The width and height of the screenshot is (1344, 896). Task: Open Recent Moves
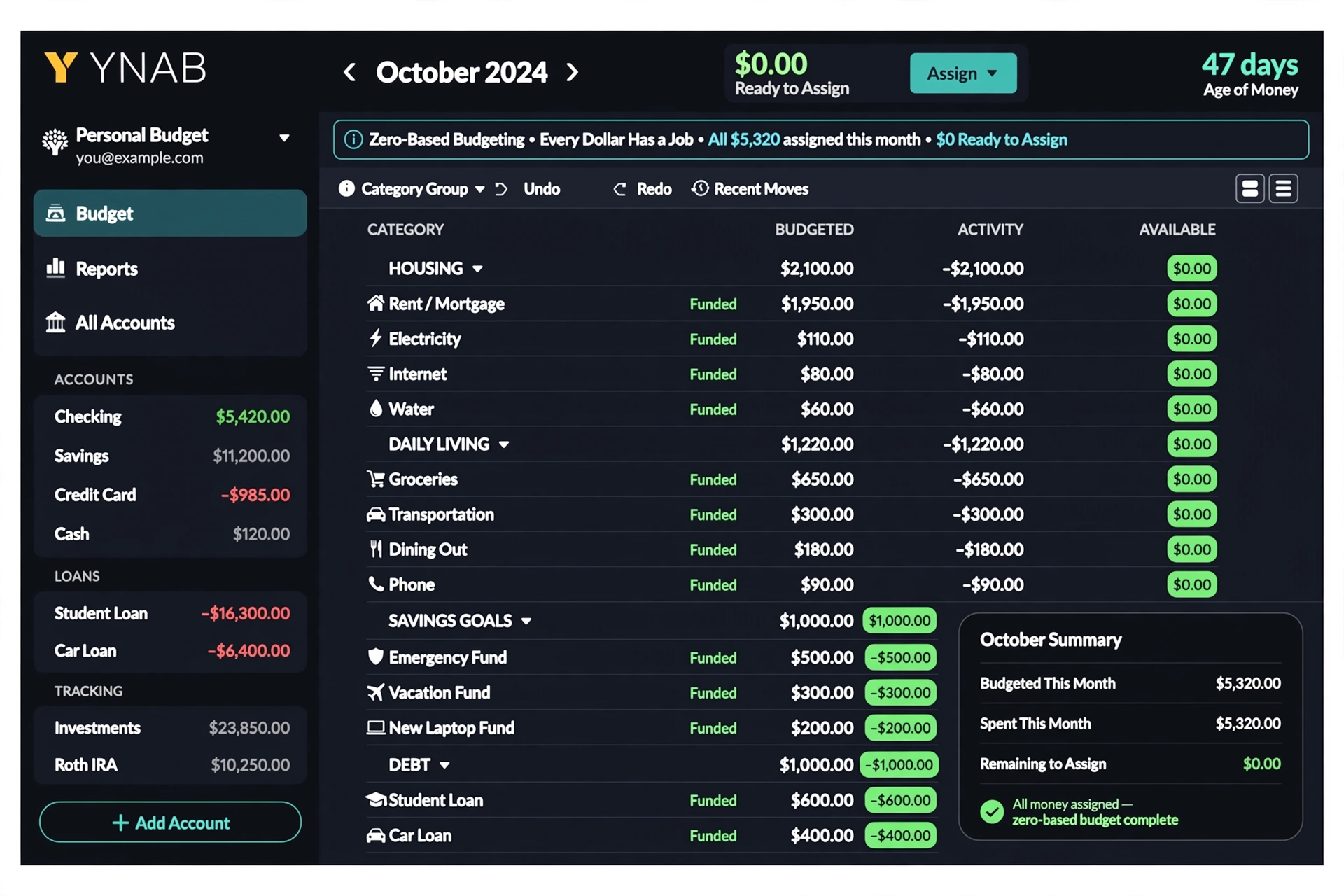750,189
